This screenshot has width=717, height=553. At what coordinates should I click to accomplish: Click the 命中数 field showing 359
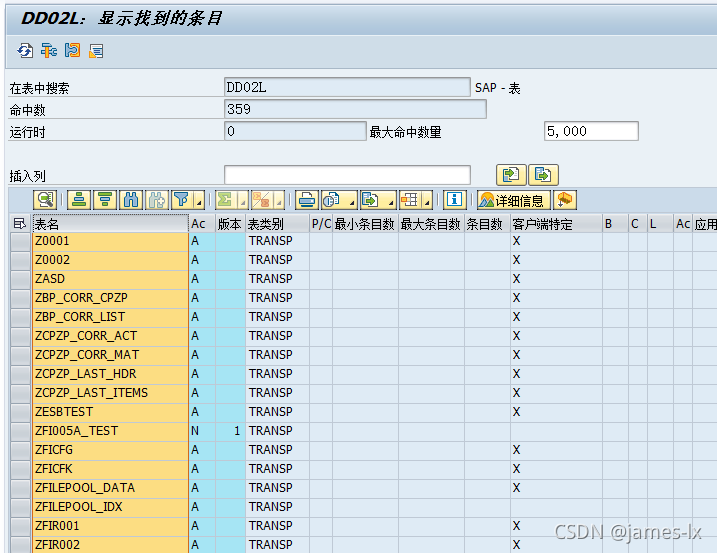[x=355, y=109]
